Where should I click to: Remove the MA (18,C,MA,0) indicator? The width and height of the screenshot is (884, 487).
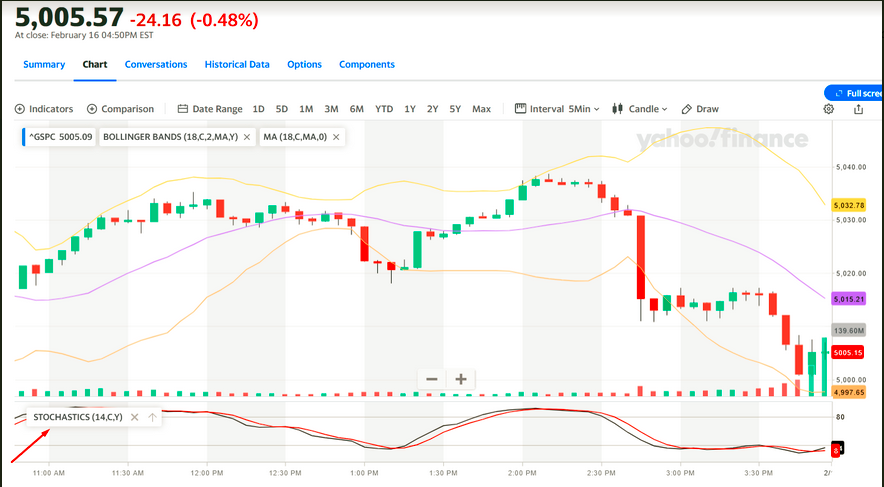pyautogui.click(x=336, y=137)
